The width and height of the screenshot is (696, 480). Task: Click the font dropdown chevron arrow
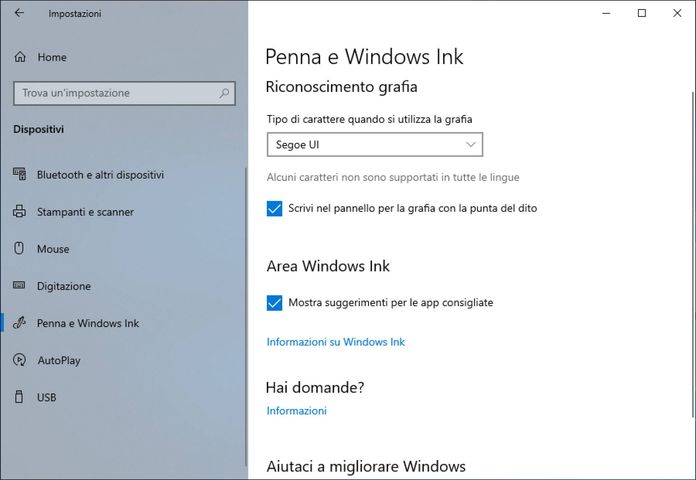coord(471,145)
